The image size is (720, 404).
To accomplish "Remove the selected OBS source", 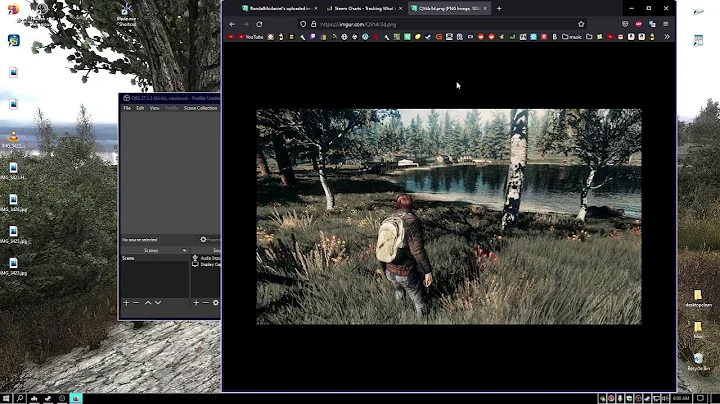I will 206,303.
